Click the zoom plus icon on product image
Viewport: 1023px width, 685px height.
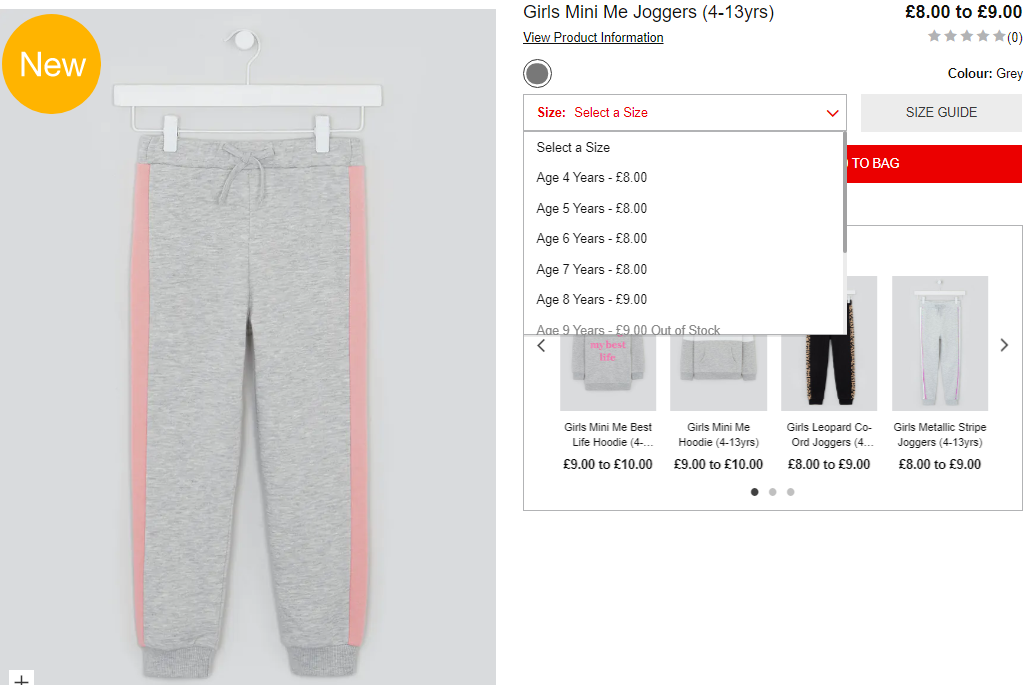tap(21, 678)
